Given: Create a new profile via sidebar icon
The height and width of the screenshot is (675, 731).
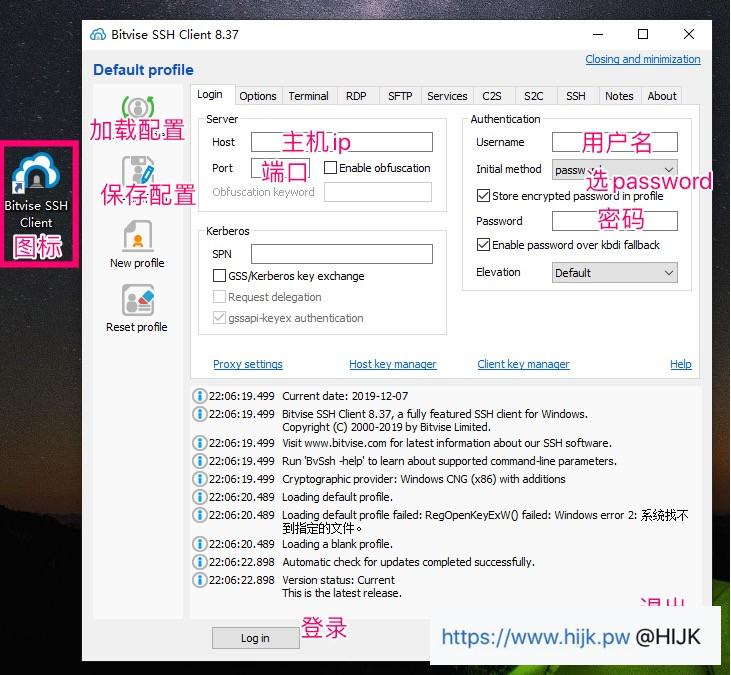Looking at the screenshot, I should point(137,237).
